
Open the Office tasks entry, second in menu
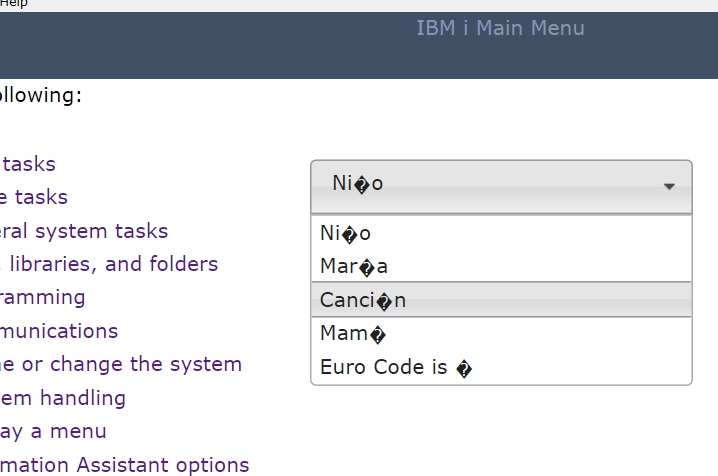[x=34, y=197]
